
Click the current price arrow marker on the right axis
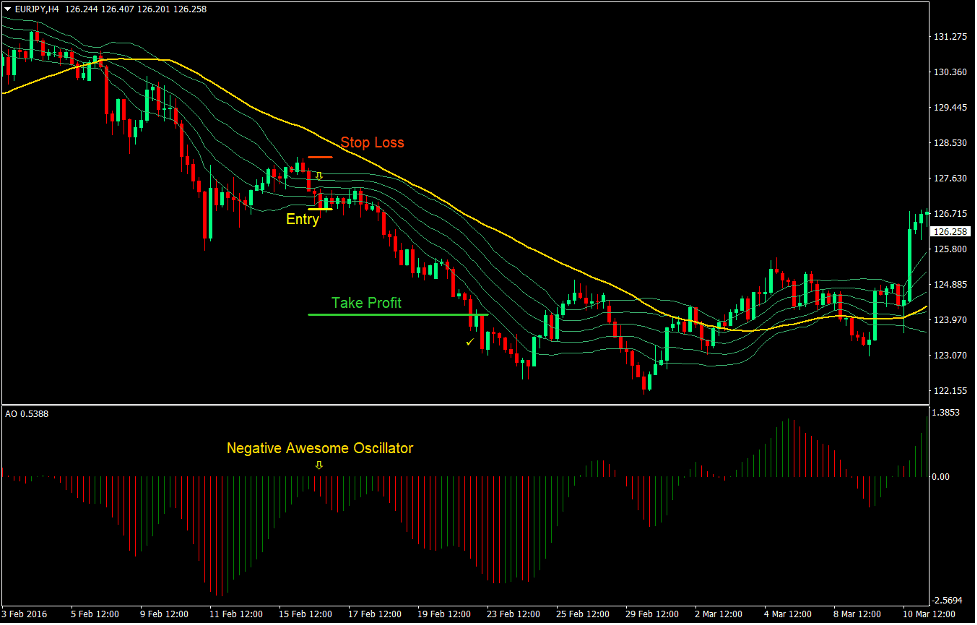point(927,213)
